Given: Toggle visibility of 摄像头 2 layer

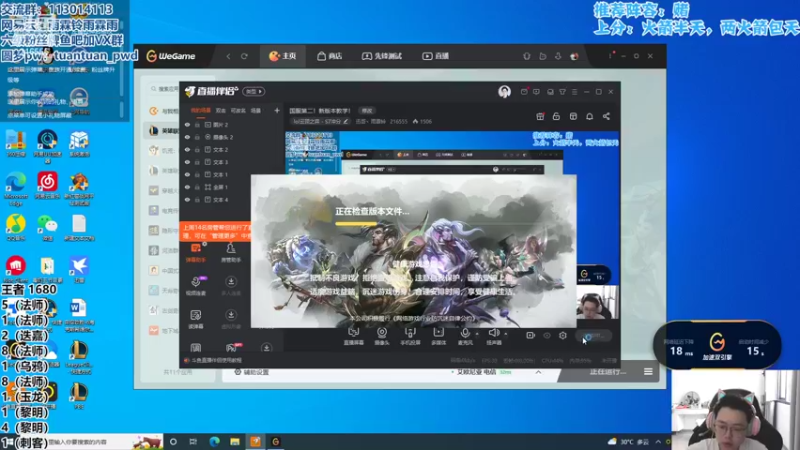Looking at the screenshot, I should pyautogui.click(x=187, y=137).
